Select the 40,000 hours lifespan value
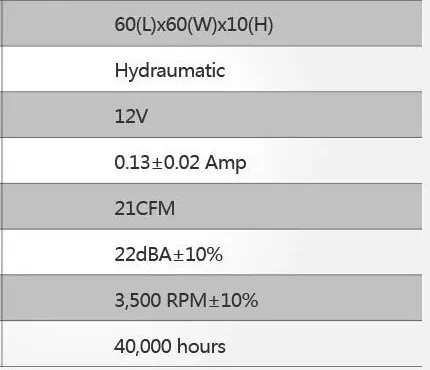The image size is (430, 370). 170,346
